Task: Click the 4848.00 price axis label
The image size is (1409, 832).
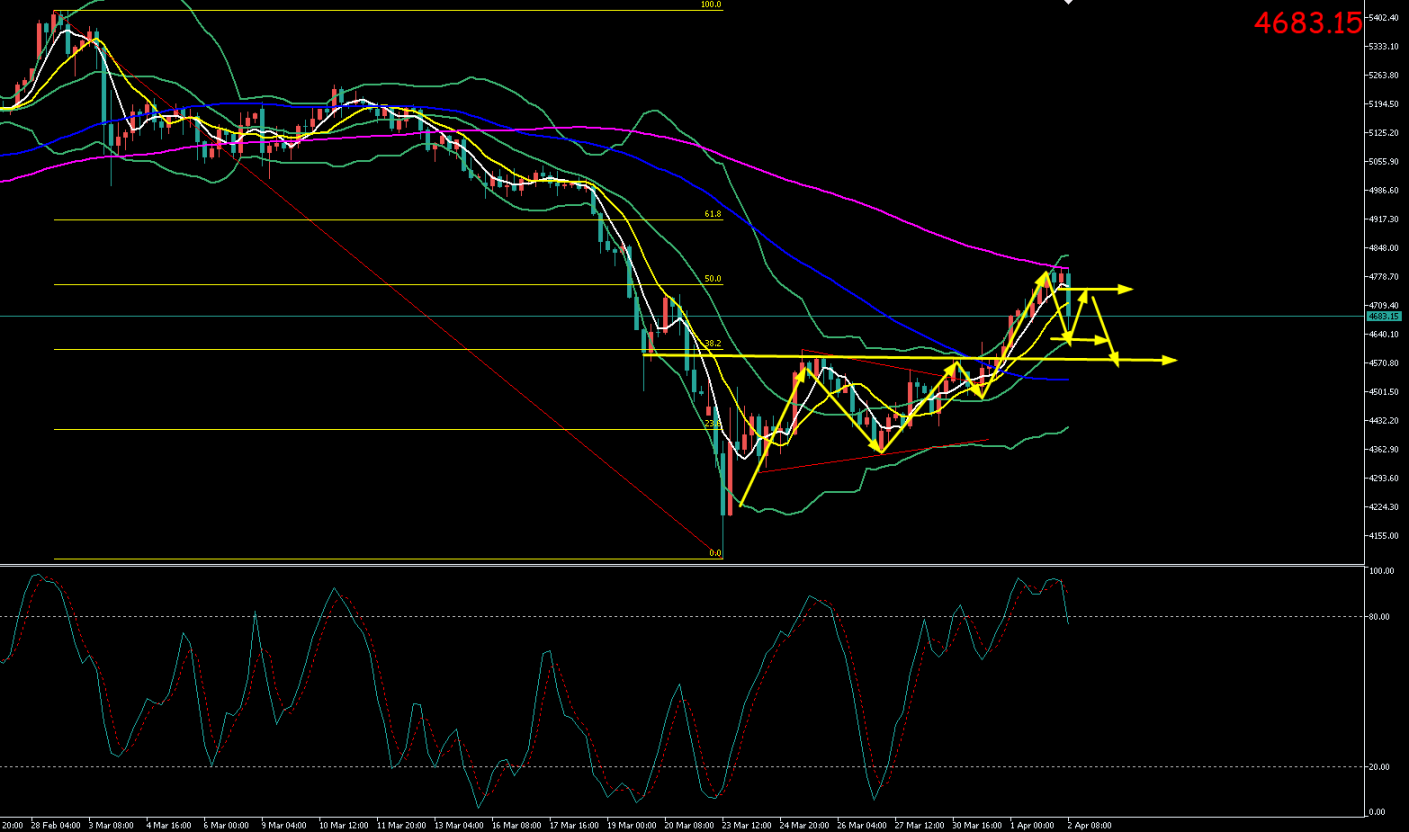Action: pyautogui.click(x=1385, y=248)
